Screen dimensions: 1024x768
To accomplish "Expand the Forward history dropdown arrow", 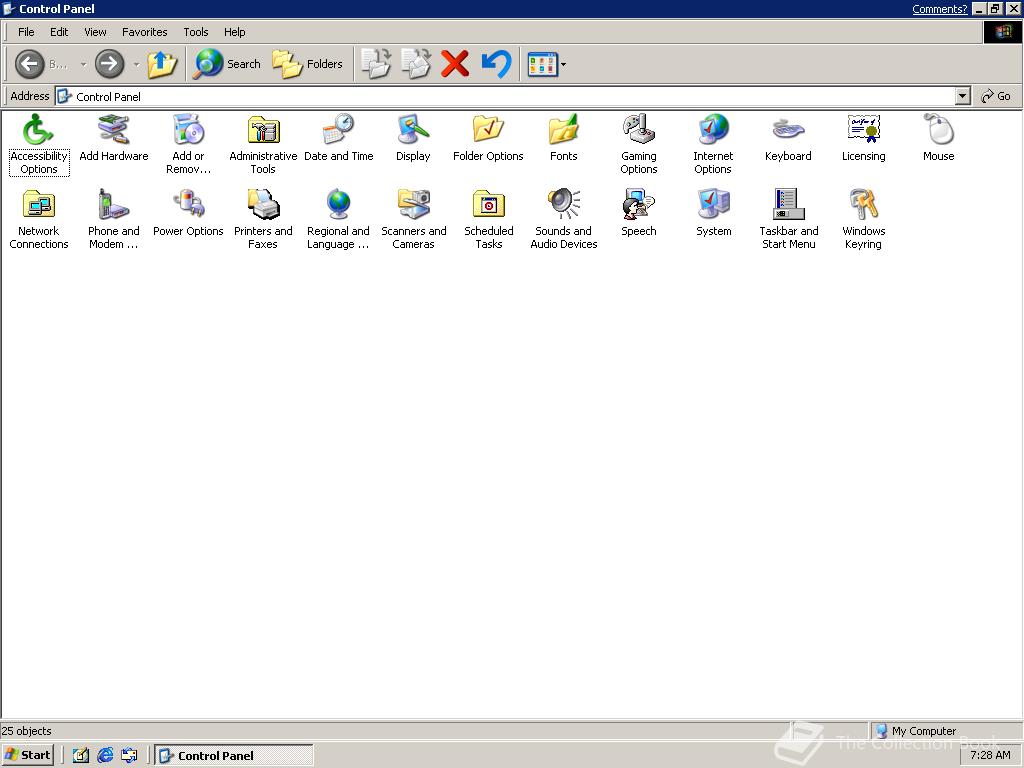I will click(136, 64).
